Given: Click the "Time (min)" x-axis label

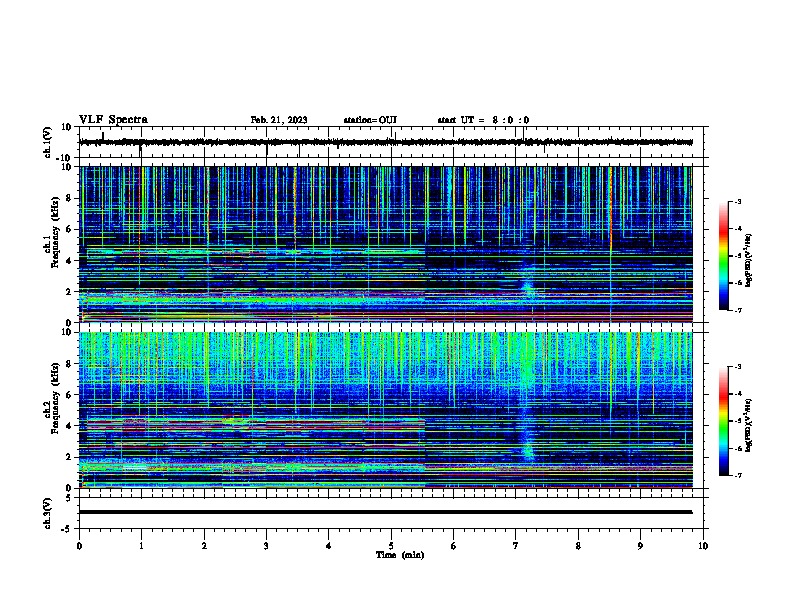Looking at the screenshot, I should [400, 555].
